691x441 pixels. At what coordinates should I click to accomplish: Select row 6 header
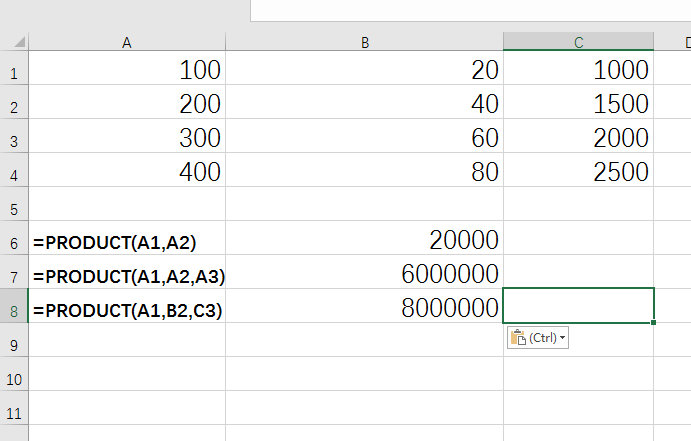click(x=14, y=238)
